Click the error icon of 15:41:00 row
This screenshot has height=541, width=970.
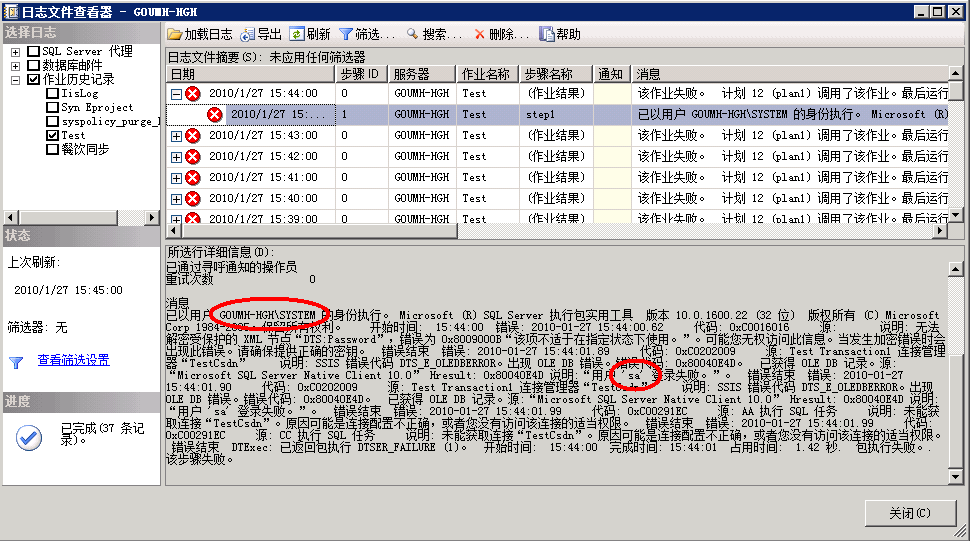click(193, 177)
